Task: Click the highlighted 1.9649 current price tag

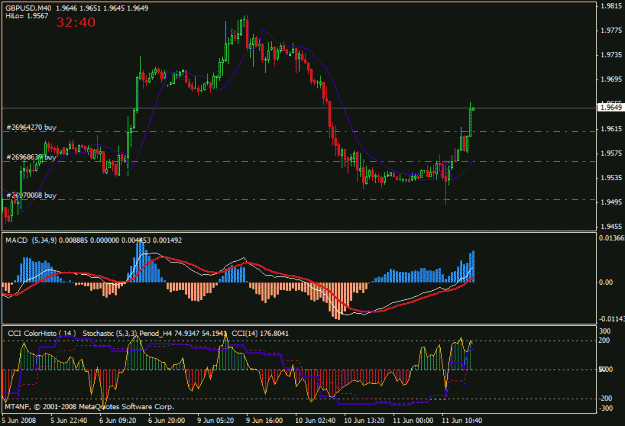Action: pyautogui.click(x=611, y=108)
